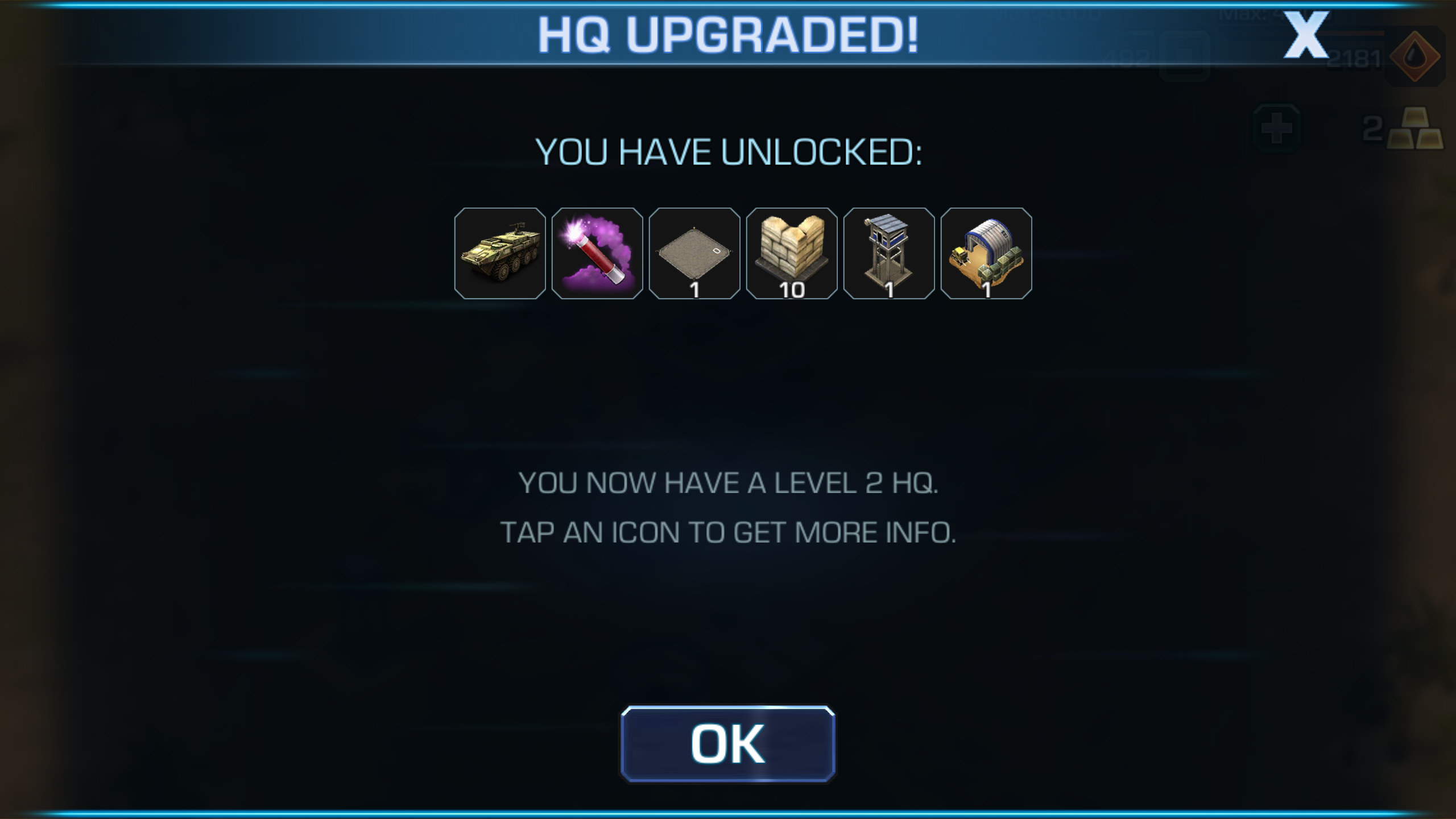The width and height of the screenshot is (1456, 819).
Task: Tap the gold bars icon
Action: 1415,129
